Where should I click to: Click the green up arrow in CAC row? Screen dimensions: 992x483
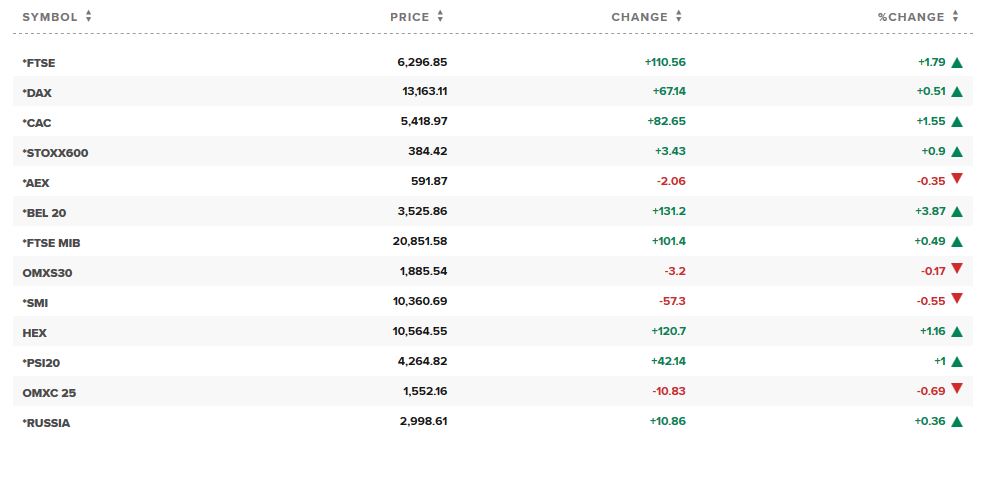957,122
